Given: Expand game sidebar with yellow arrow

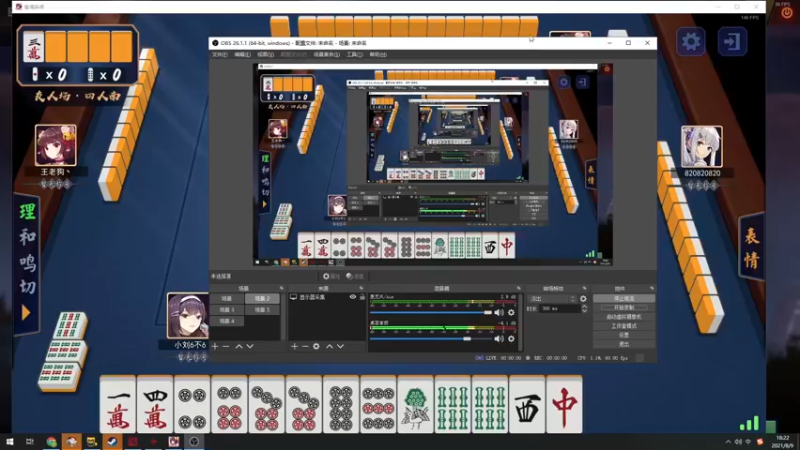Looking at the screenshot, I should (26, 312).
